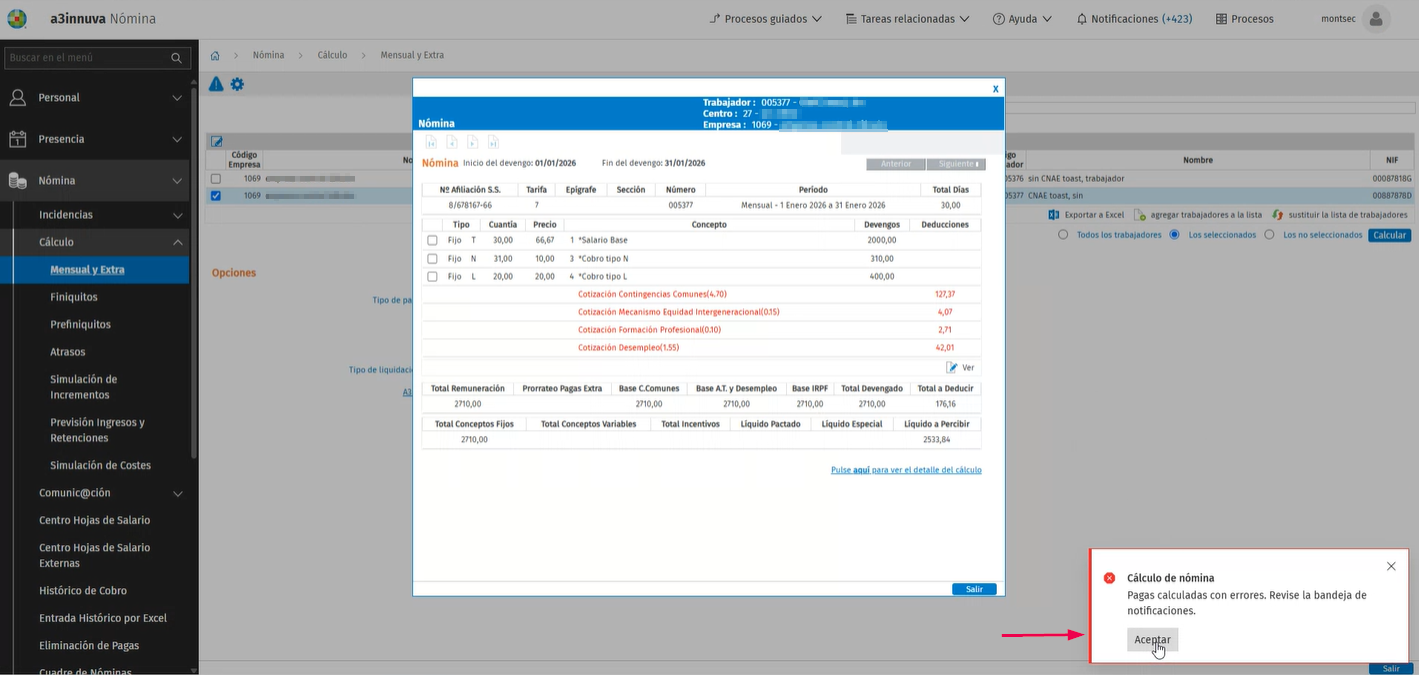Tick the unchecked worker row checkbox in the table
Viewport: 1419px width, 675px height.
[215, 179]
